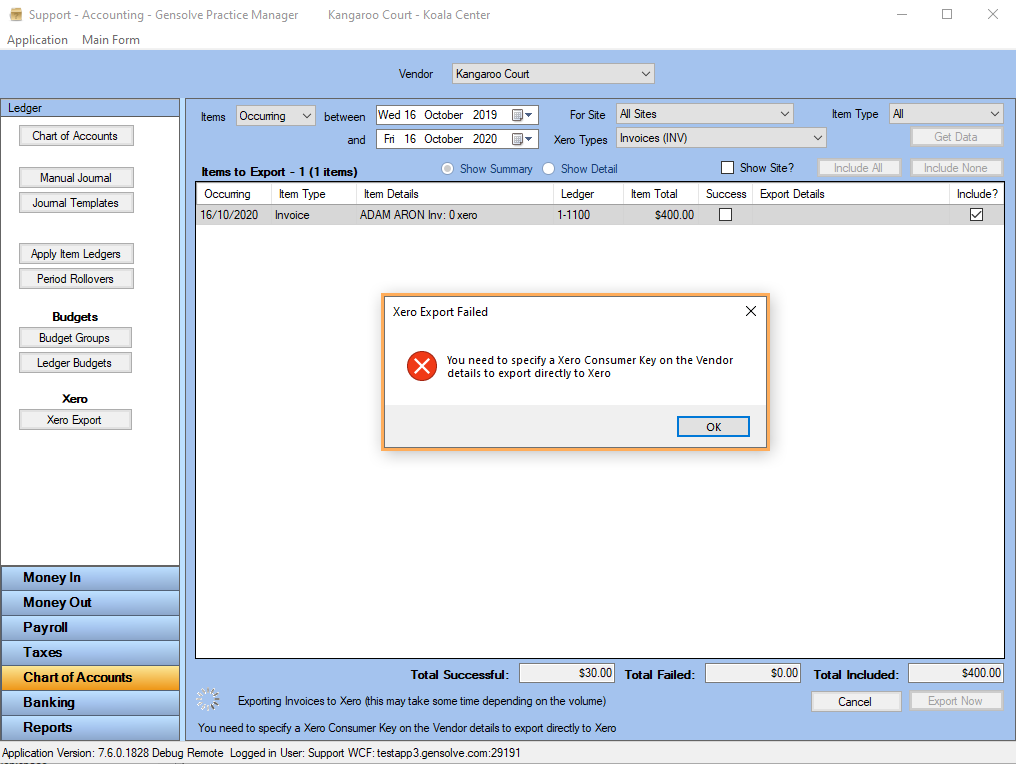Click the loading spinner icon
The image size is (1016, 764).
click(208, 700)
